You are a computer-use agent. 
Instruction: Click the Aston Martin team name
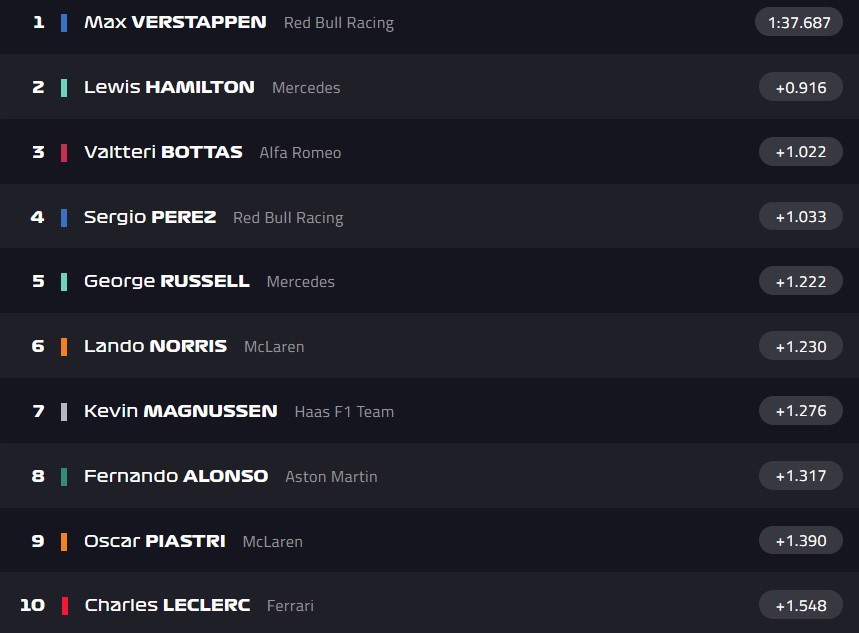pyautogui.click(x=331, y=477)
